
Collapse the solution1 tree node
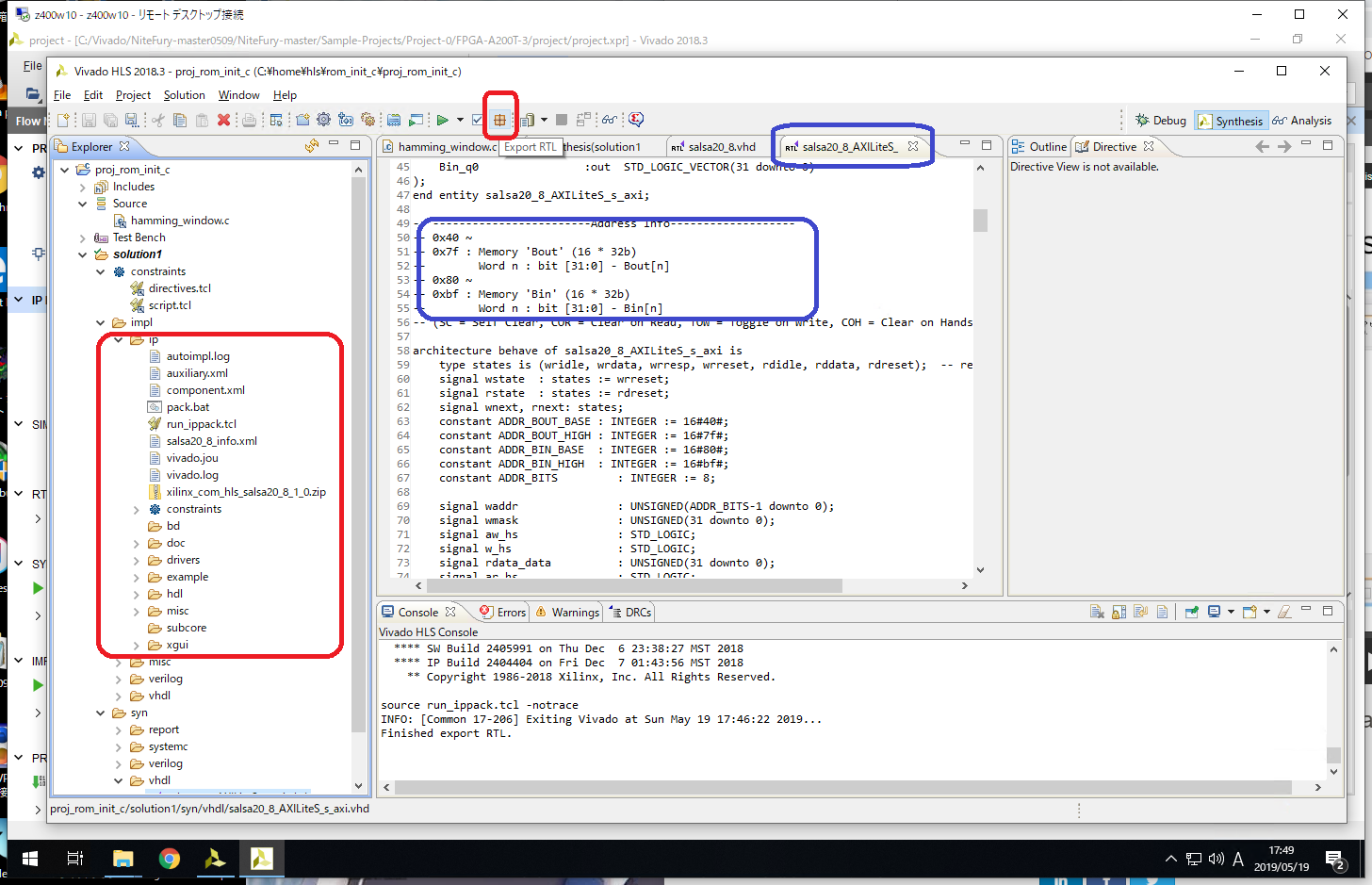[x=82, y=254]
